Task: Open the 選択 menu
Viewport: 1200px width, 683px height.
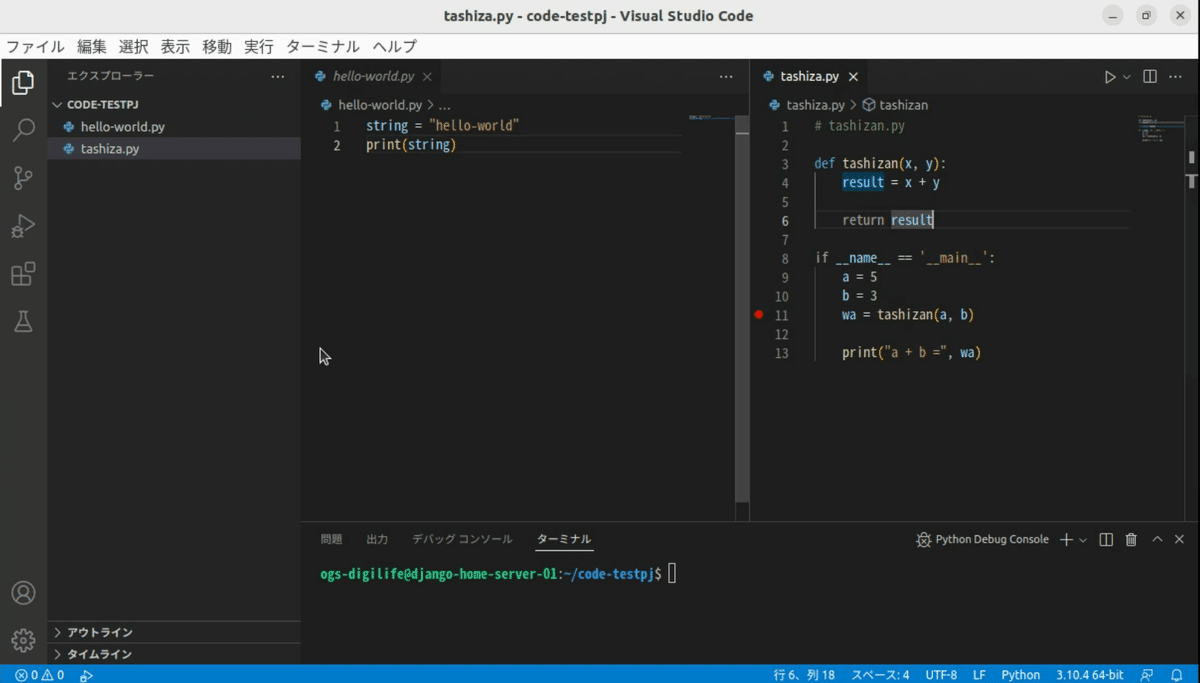Action: click(x=133, y=46)
